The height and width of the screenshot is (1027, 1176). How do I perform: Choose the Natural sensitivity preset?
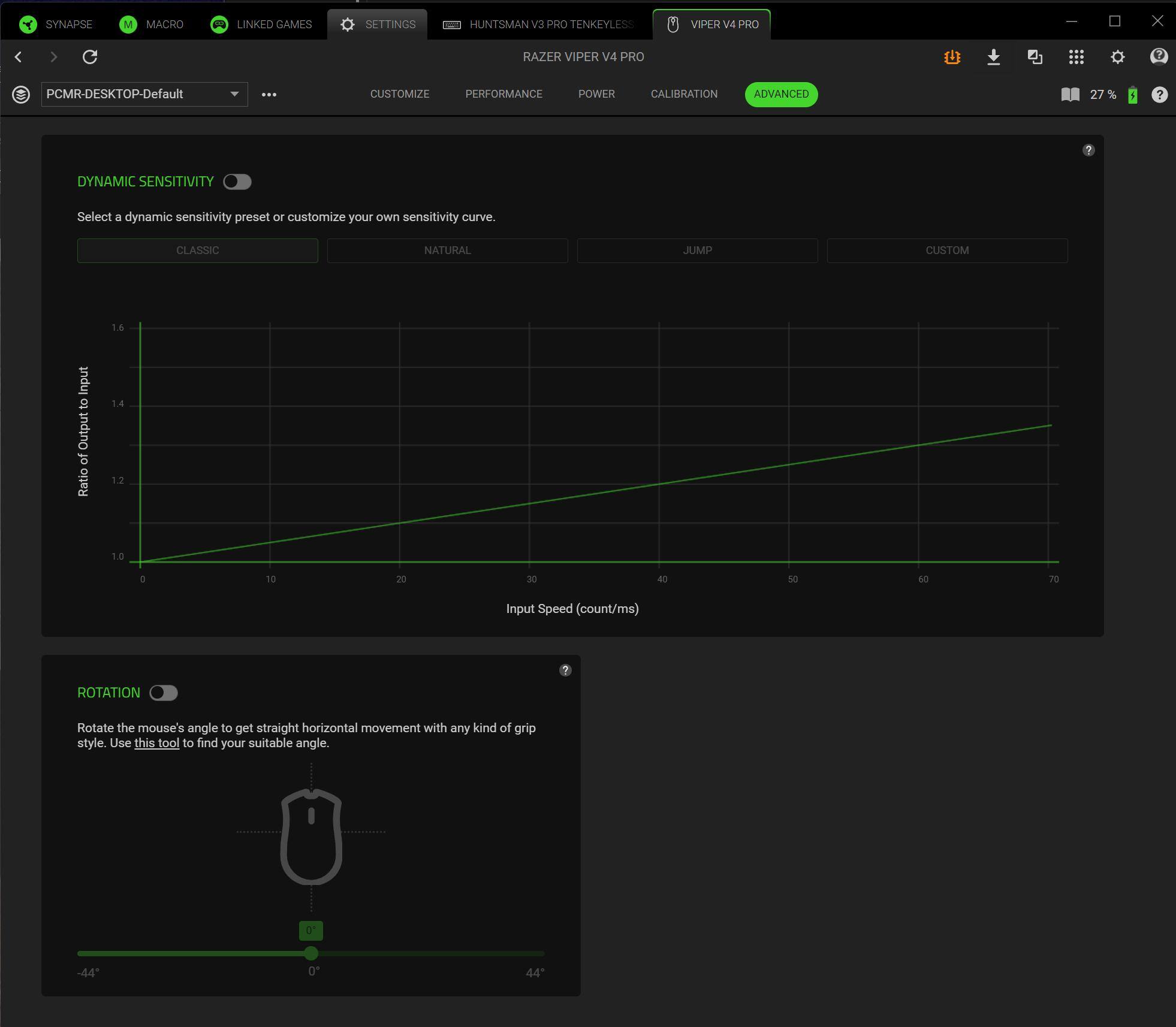tap(448, 250)
